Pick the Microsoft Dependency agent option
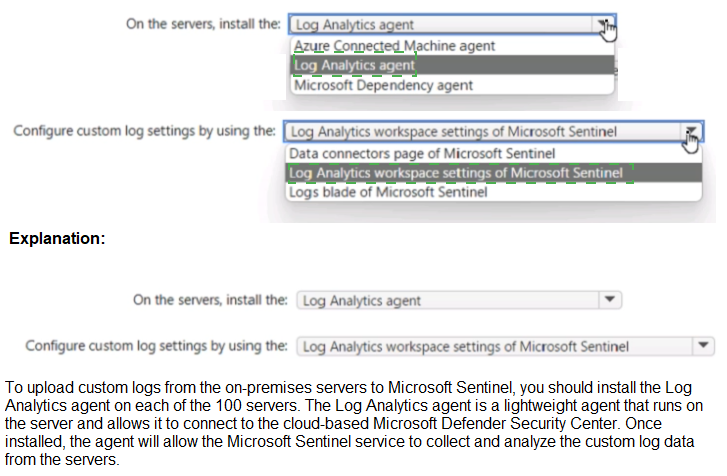Image resolution: width=727 pixels, height=476 pixels. 385,85
